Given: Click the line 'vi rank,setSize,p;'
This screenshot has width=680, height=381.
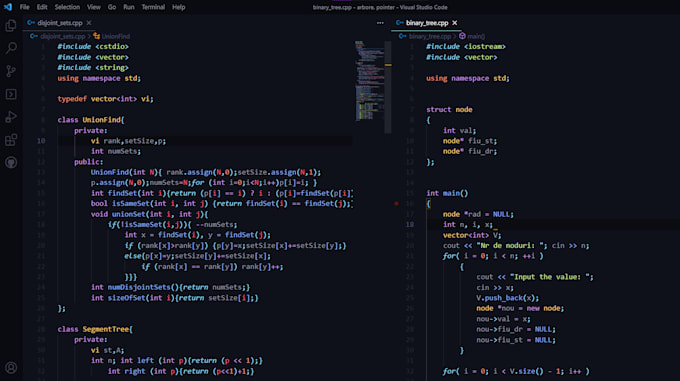Looking at the screenshot, I should (128, 141).
